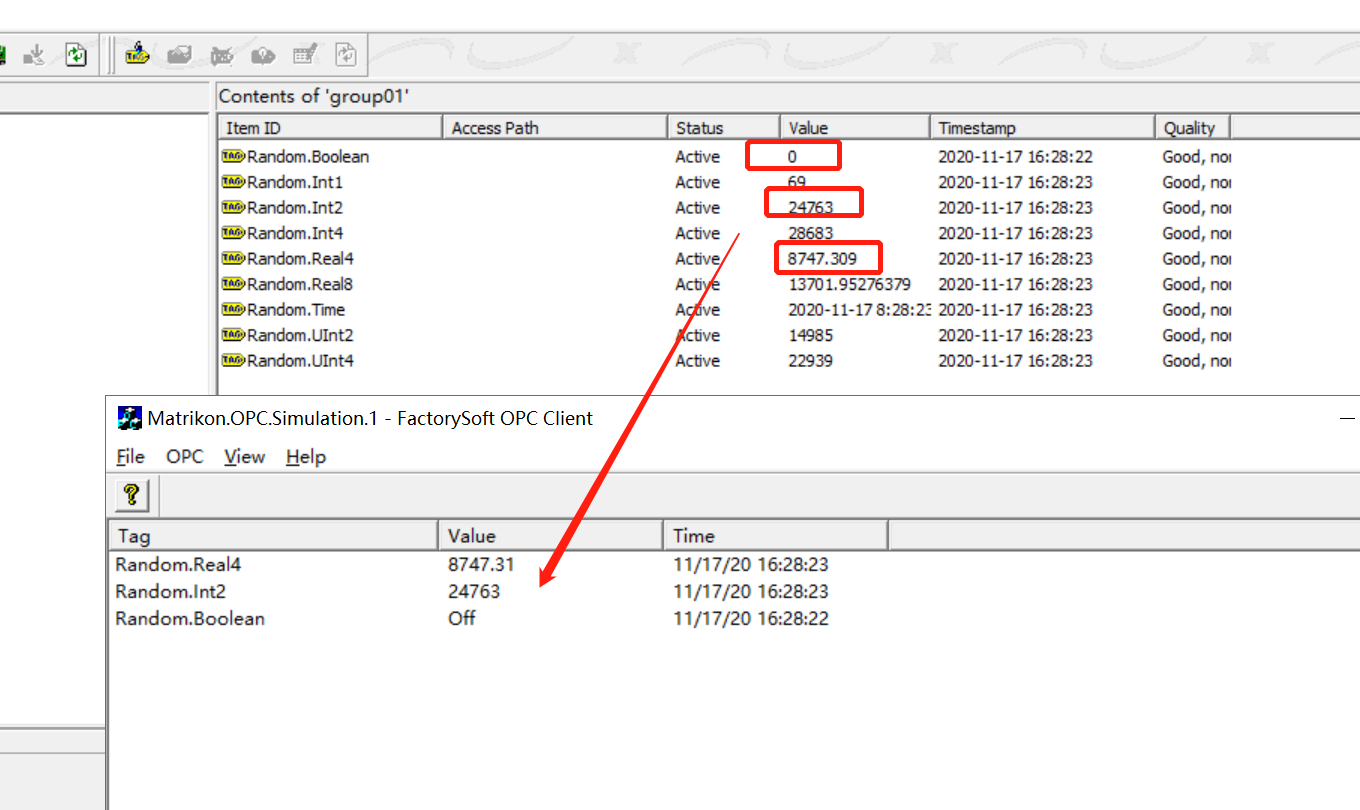Click the Timestamp column header
This screenshot has width=1360, height=810.
coord(1042,128)
